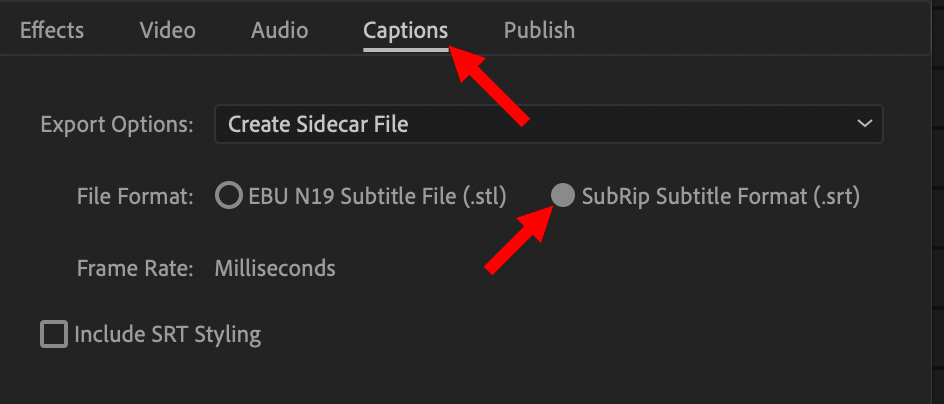Open the Export Options dropdown box

548,125
